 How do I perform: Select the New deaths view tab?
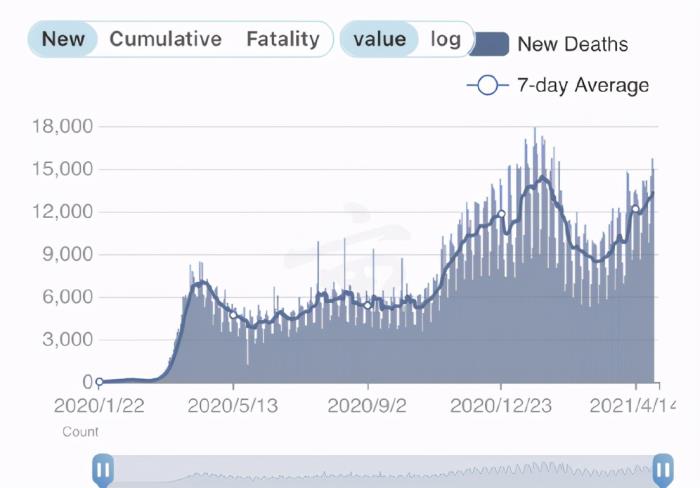point(63,40)
